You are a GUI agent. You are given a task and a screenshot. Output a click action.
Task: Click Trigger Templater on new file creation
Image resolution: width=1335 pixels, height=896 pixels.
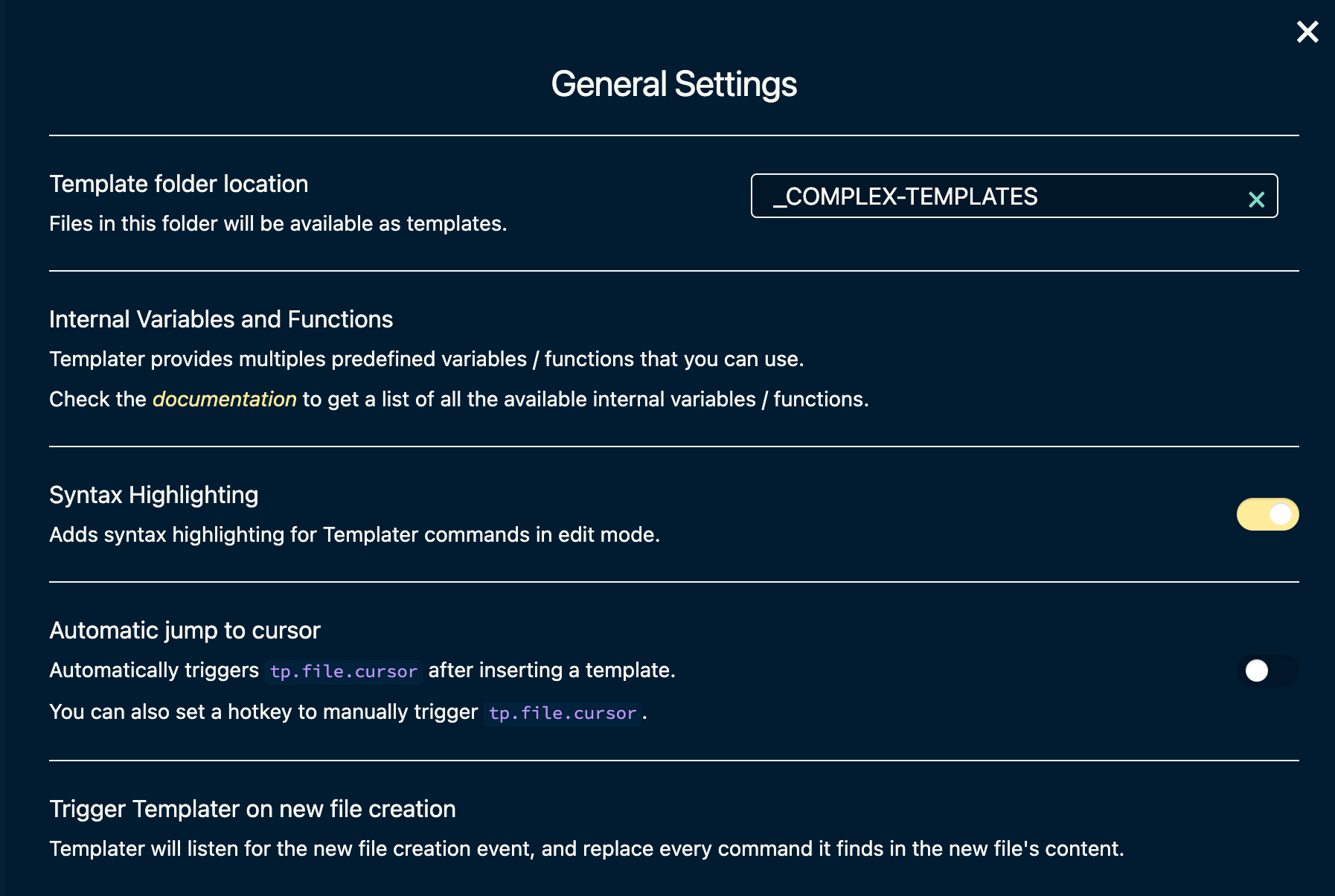[252, 808]
